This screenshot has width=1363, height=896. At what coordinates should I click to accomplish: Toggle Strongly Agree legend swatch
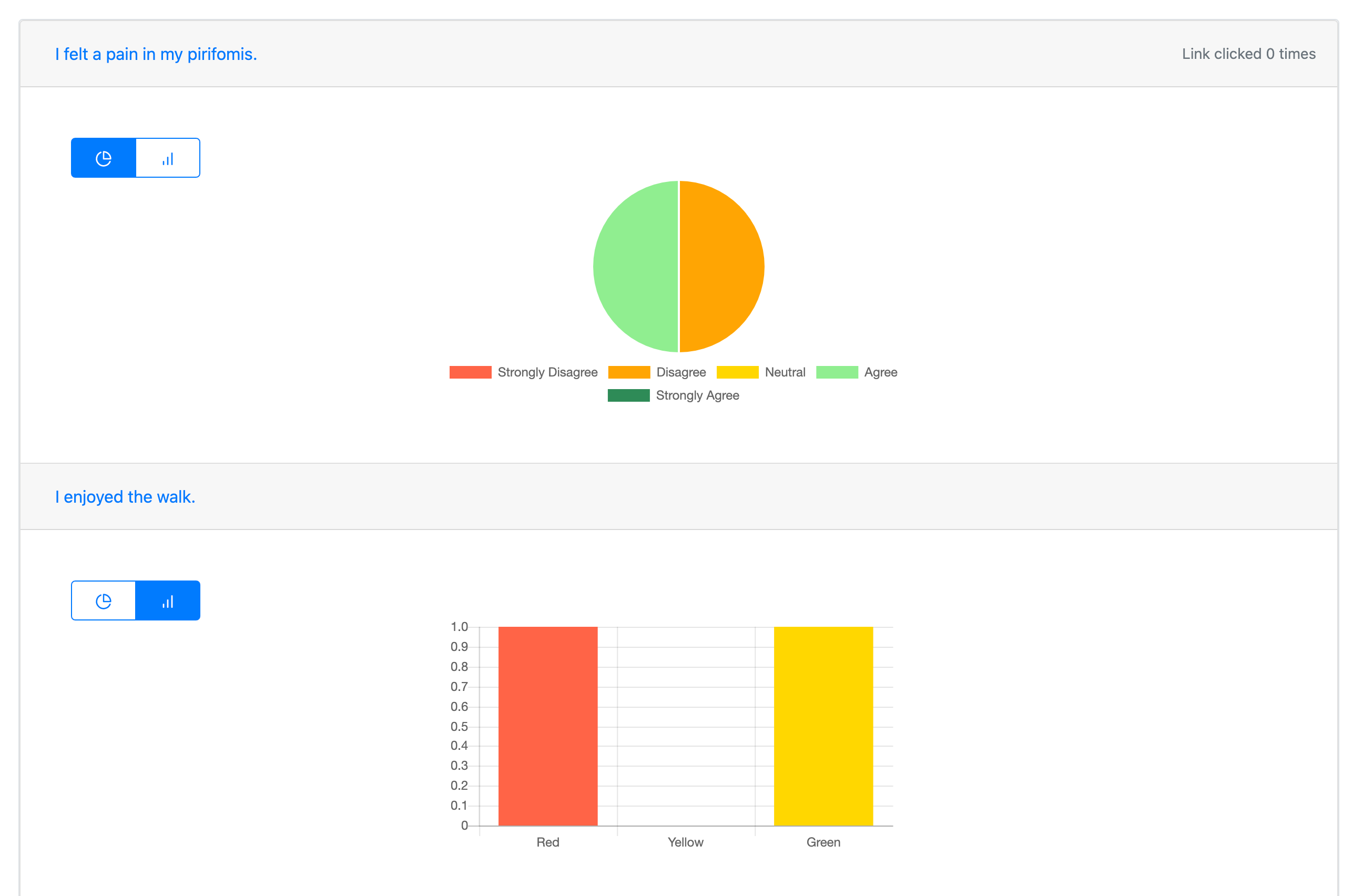[x=628, y=395]
